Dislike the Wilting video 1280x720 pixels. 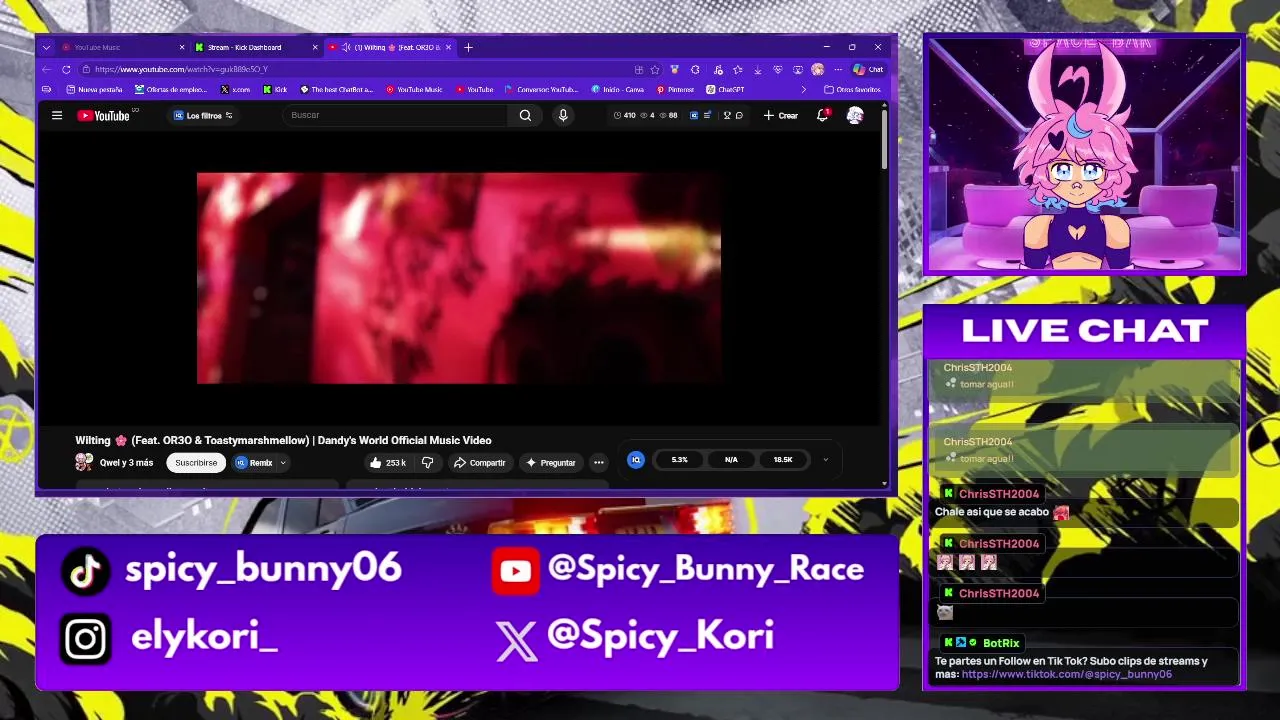428,463
